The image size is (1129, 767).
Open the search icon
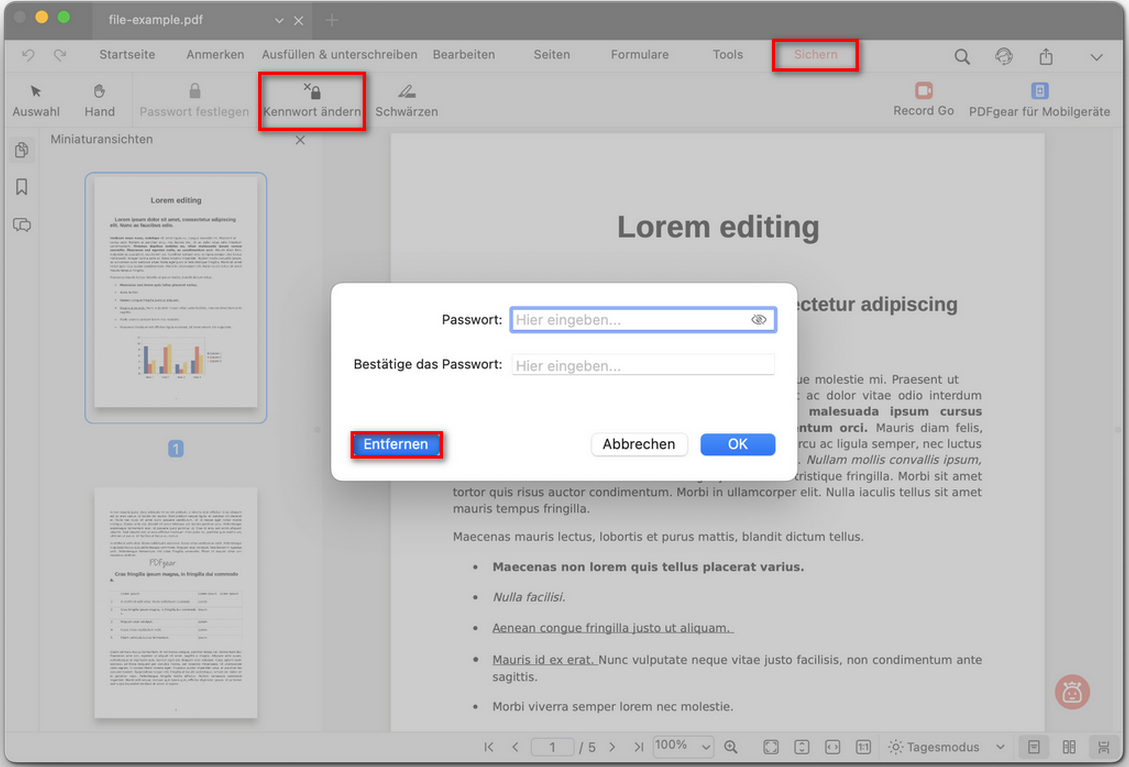point(962,57)
